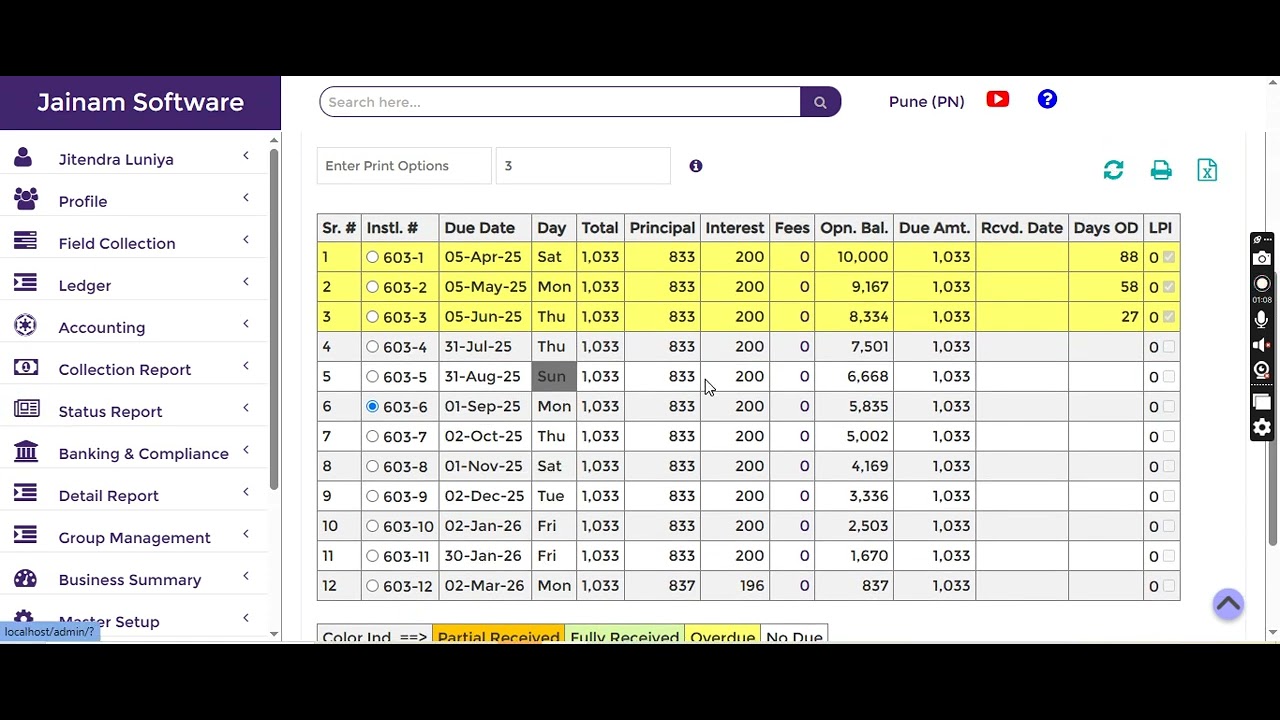The height and width of the screenshot is (720, 1280).
Task: Select the radio button for installment 603-9
Action: [x=372, y=496]
